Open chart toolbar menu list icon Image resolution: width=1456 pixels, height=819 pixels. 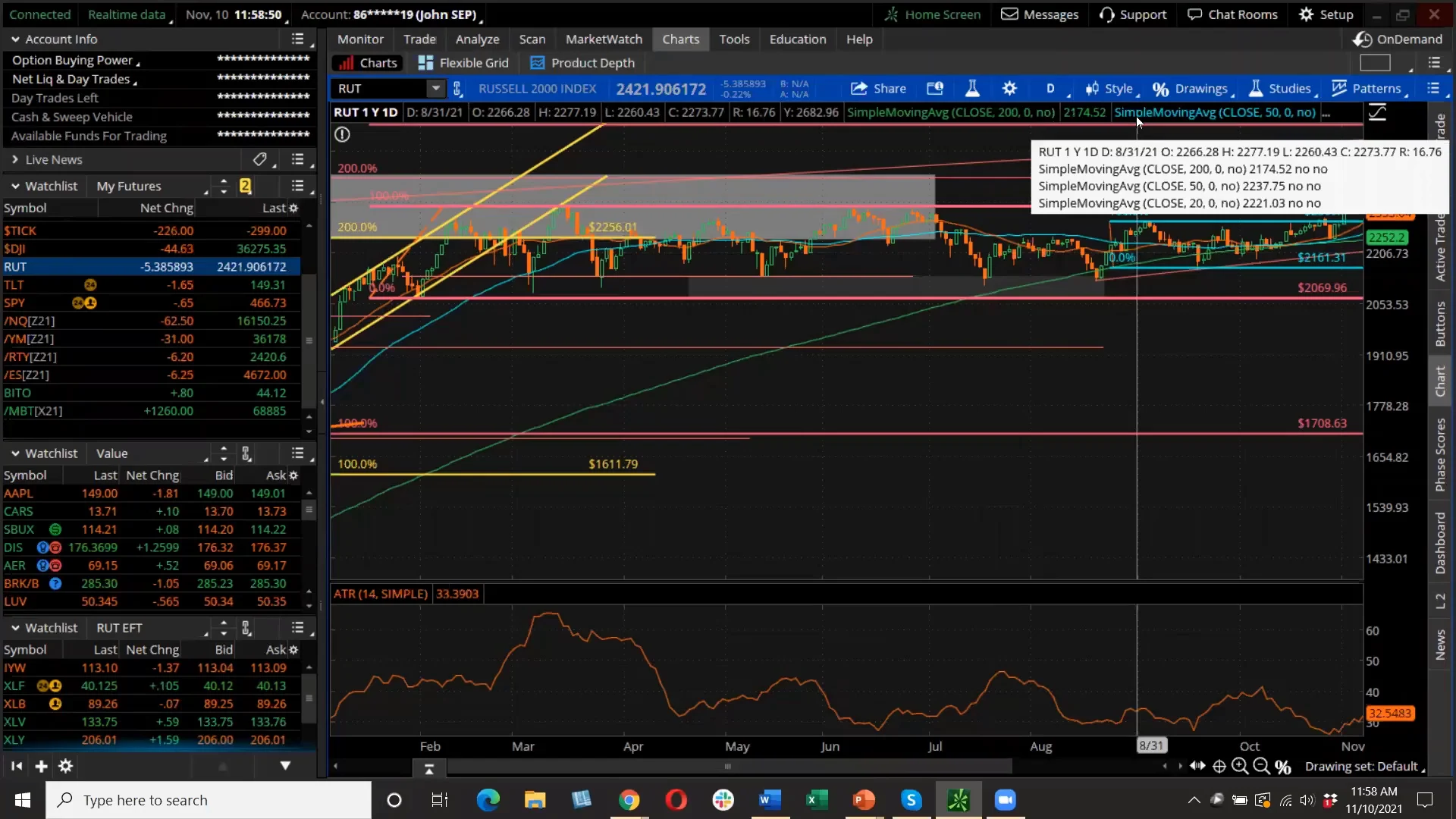click(x=1433, y=89)
